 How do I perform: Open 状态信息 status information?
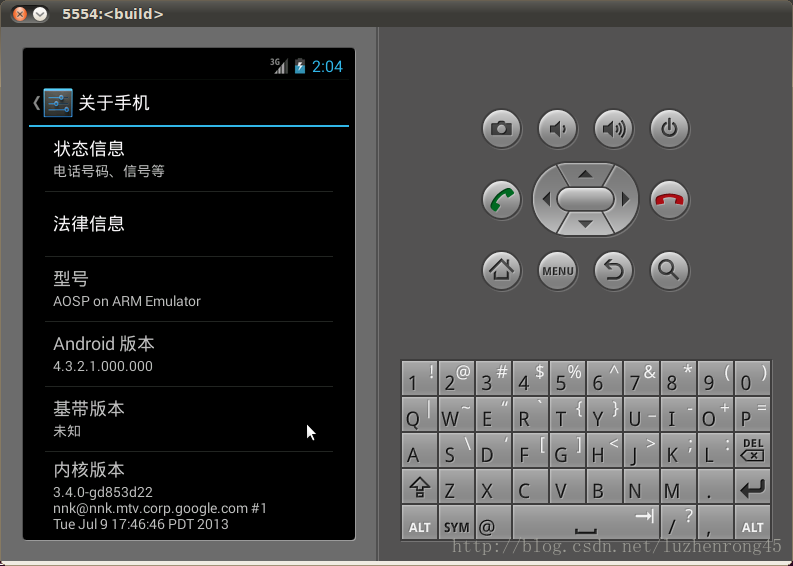[189, 159]
